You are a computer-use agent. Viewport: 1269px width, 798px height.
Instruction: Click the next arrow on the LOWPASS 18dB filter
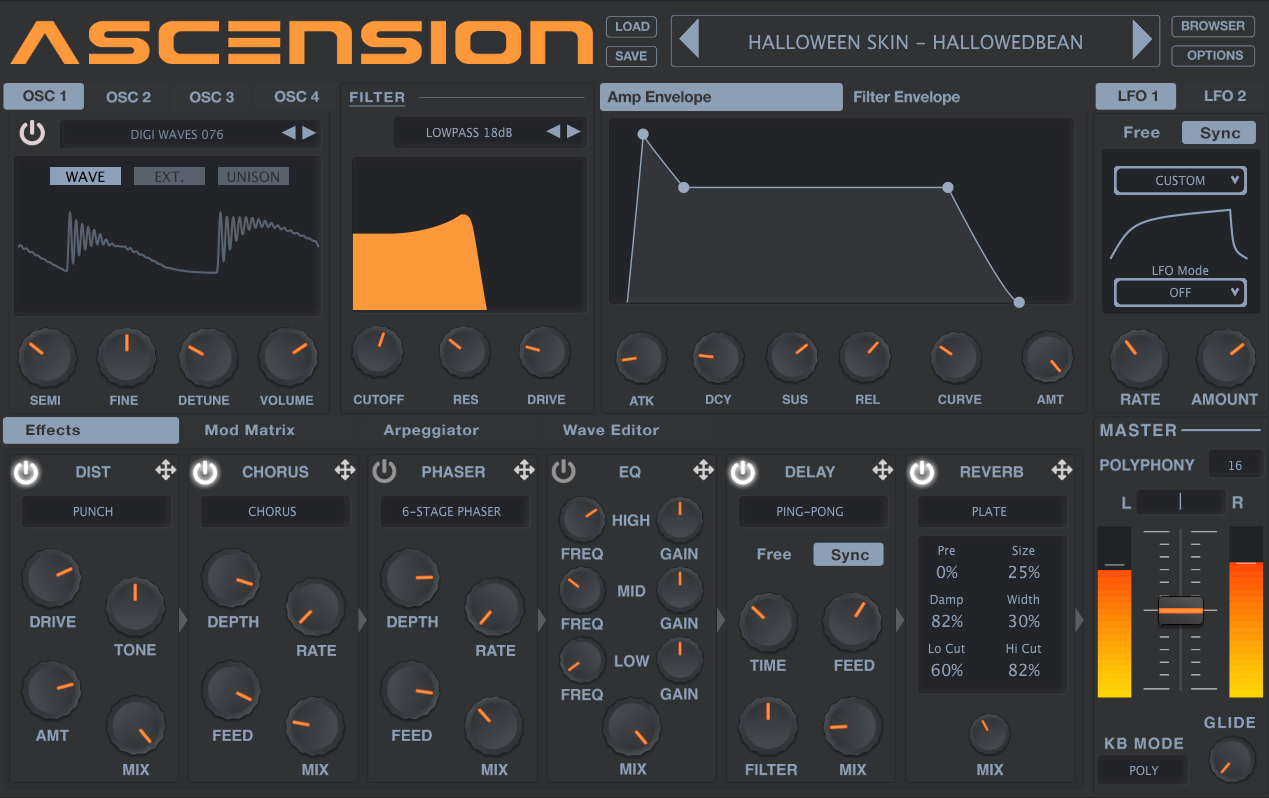pyautogui.click(x=574, y=131)
